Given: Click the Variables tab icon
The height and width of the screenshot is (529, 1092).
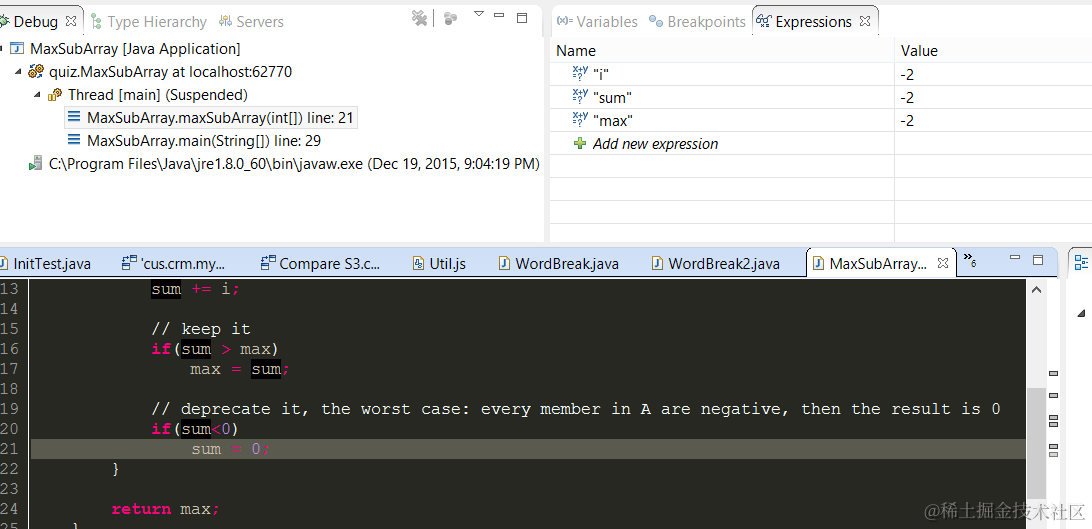Looking at the screenshot, I should 565,22.
